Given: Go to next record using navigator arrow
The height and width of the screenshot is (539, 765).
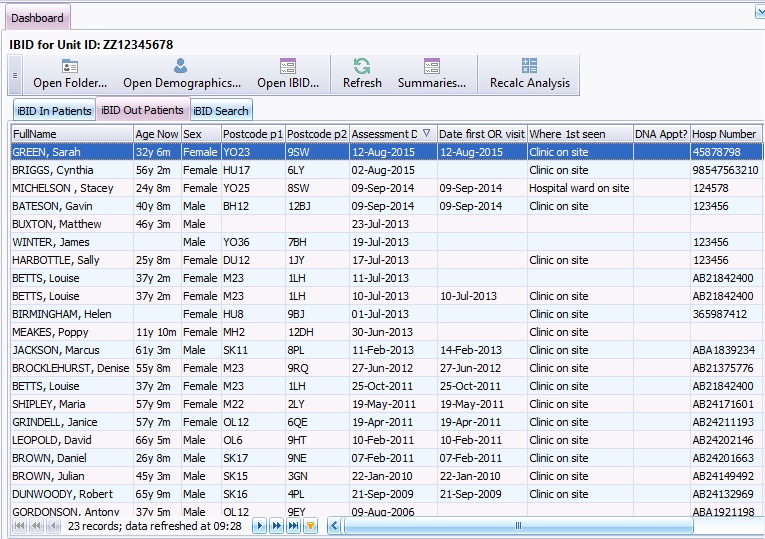Looking at the screenshot, I should tap(259, 525).
